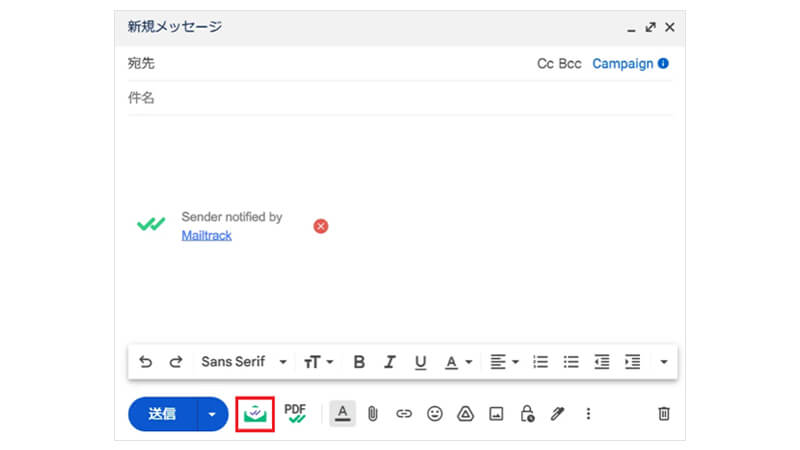Open the Mailtrack link
The height and width of the screenshot is (450, 800).
coord(207,236)
